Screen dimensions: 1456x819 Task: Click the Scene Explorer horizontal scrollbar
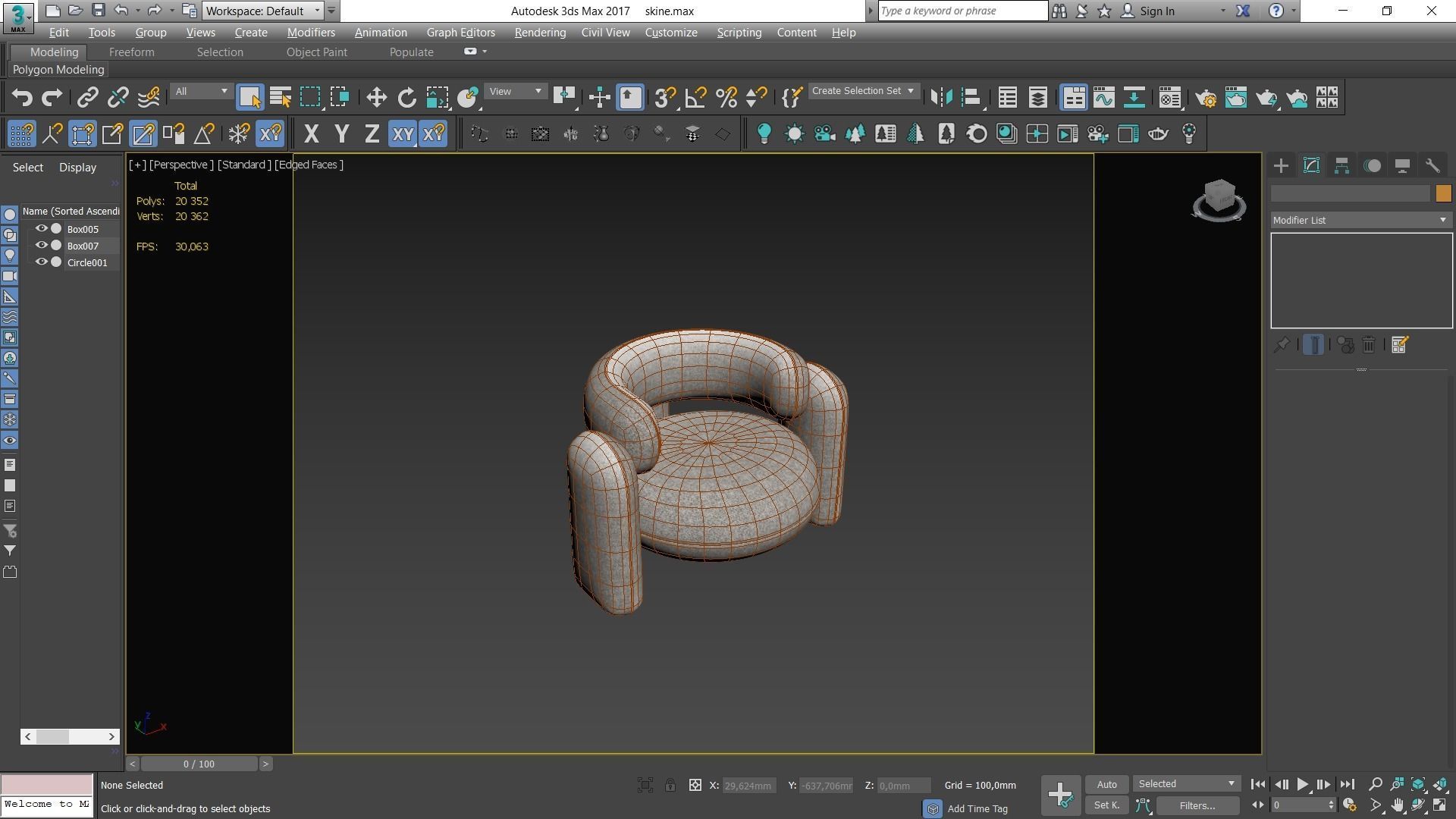coord(70,736)
